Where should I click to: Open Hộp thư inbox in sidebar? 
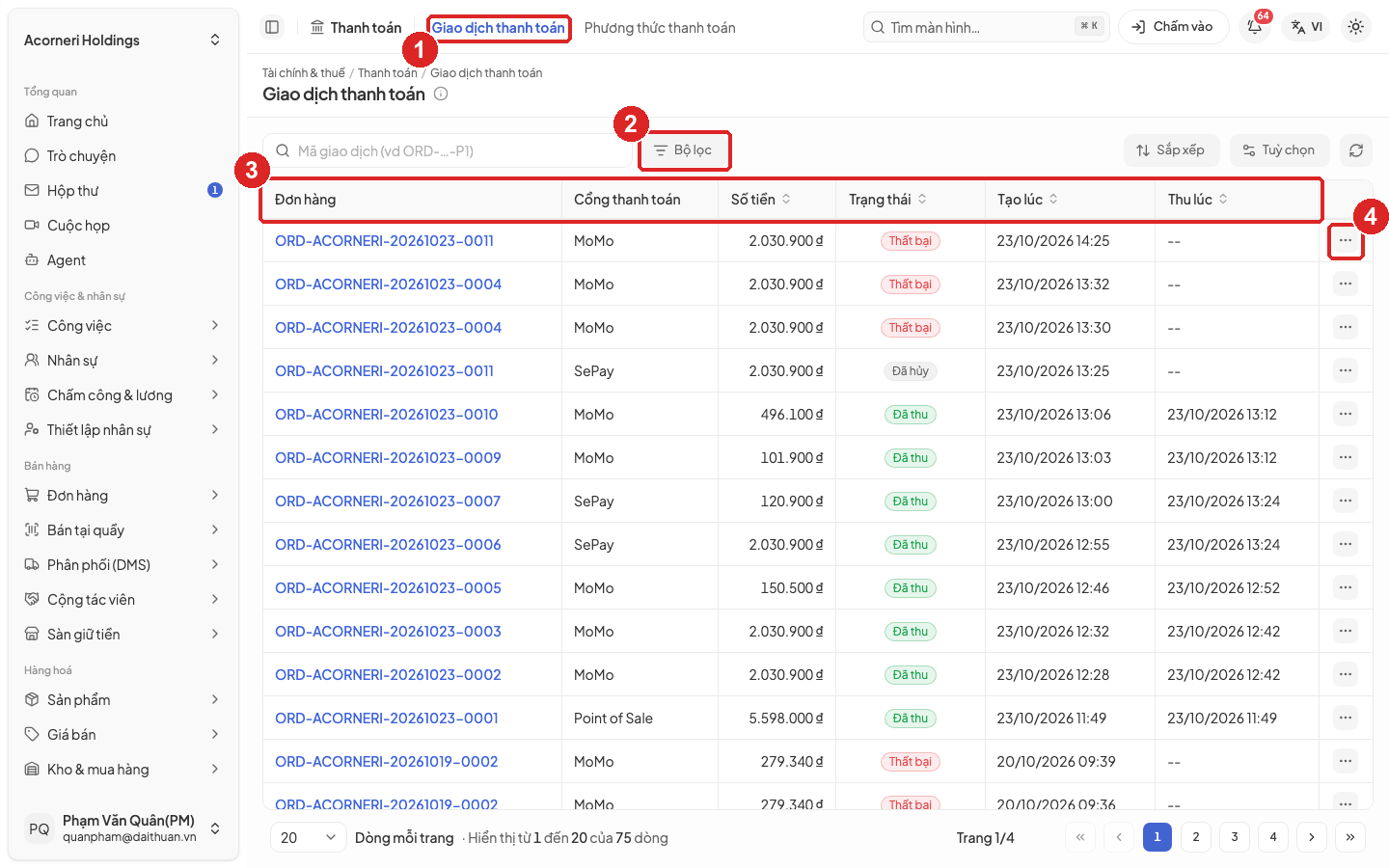[123, 191]
